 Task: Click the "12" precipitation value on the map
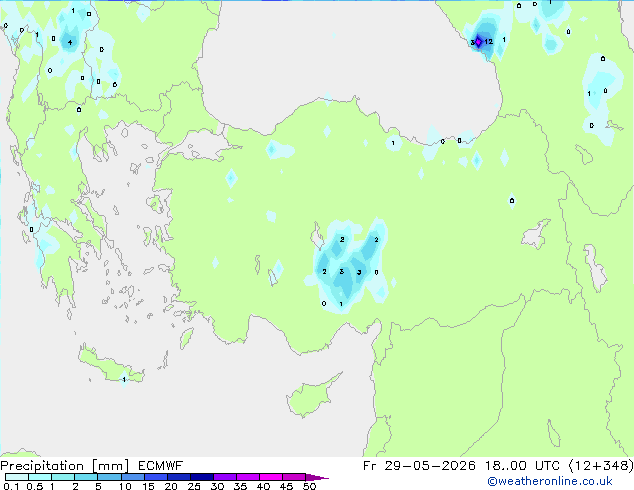(x=488, y=42)
